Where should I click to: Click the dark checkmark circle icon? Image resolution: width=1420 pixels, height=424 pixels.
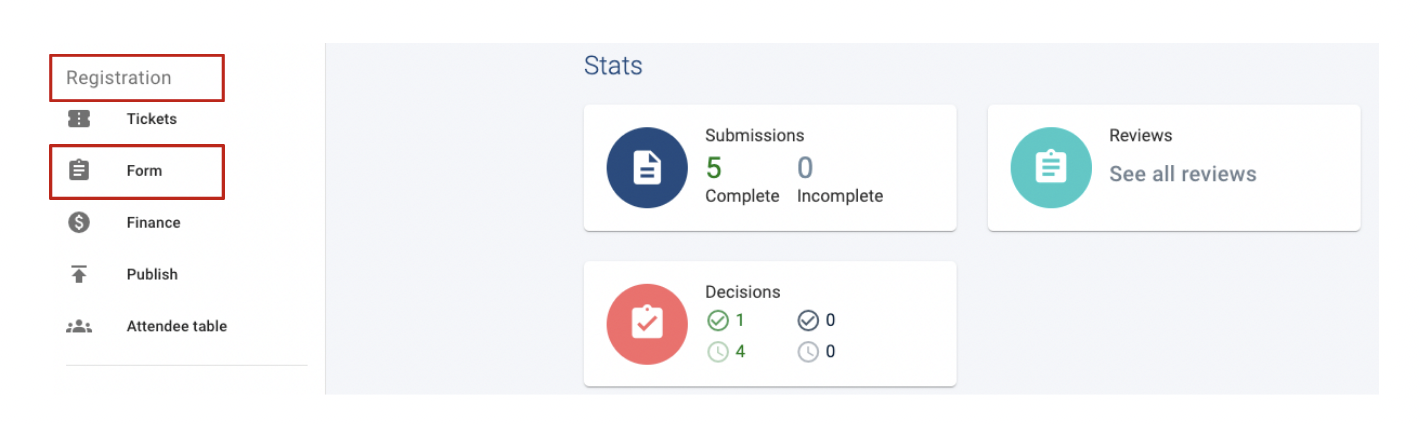coord(808,320)
